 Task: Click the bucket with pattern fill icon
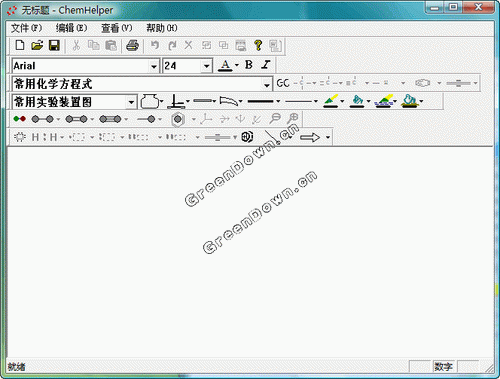[x=410, y=101]
